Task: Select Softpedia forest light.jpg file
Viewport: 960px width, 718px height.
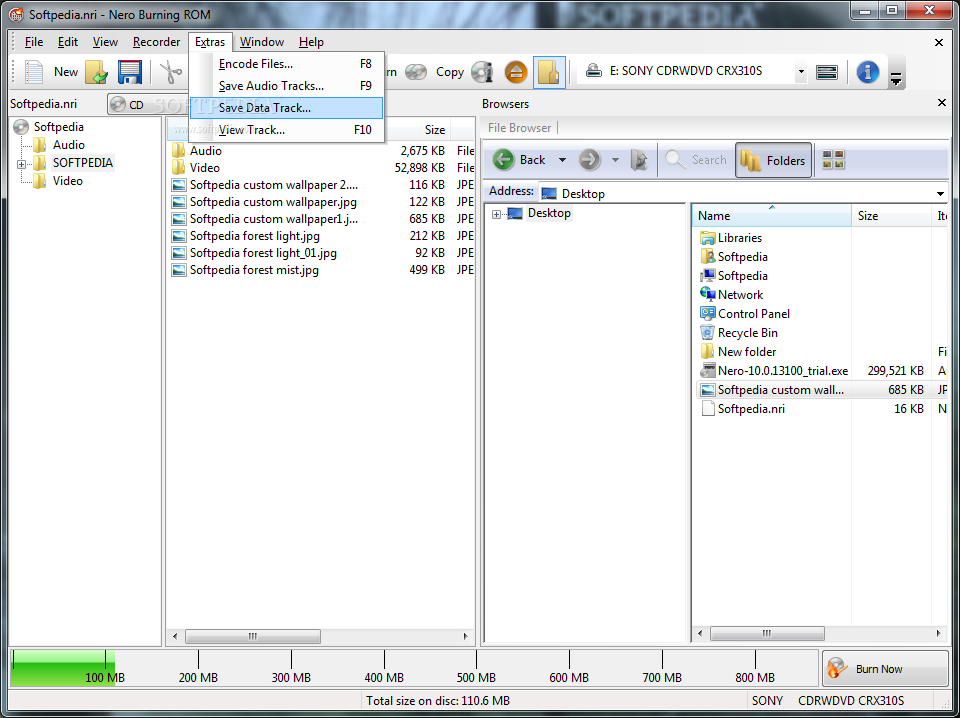Action: (x=322, y=236)
